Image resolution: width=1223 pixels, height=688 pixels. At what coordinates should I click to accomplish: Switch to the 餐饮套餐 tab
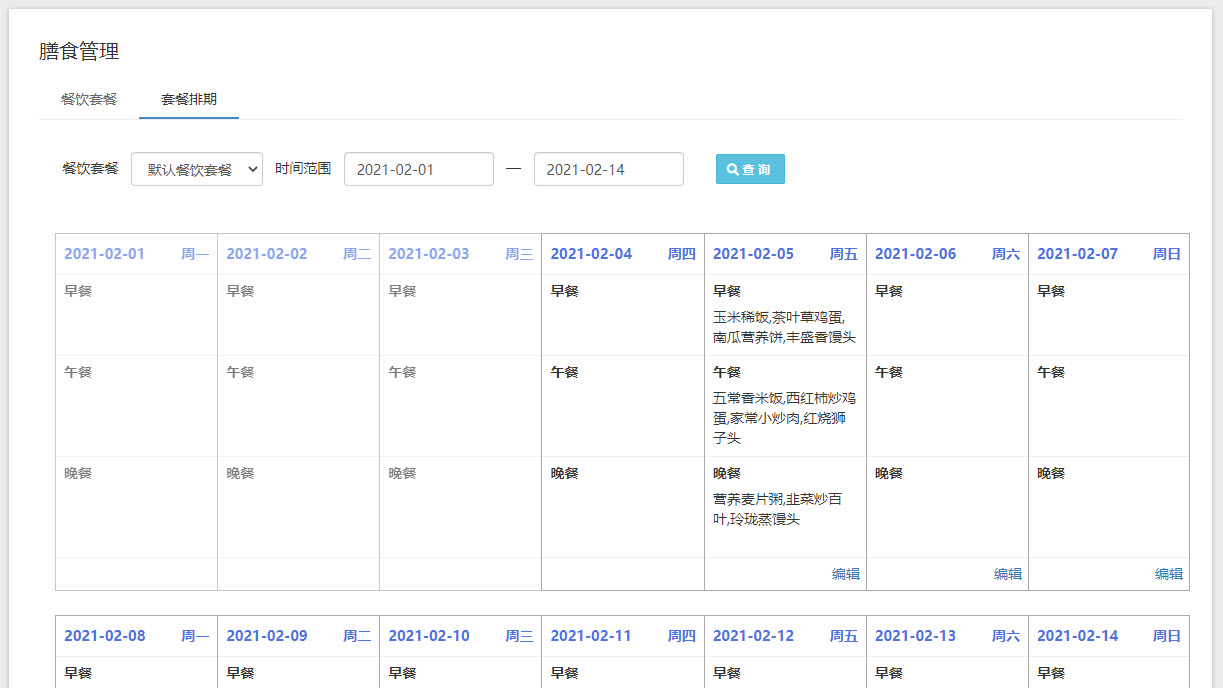click(x=89, y=99)
